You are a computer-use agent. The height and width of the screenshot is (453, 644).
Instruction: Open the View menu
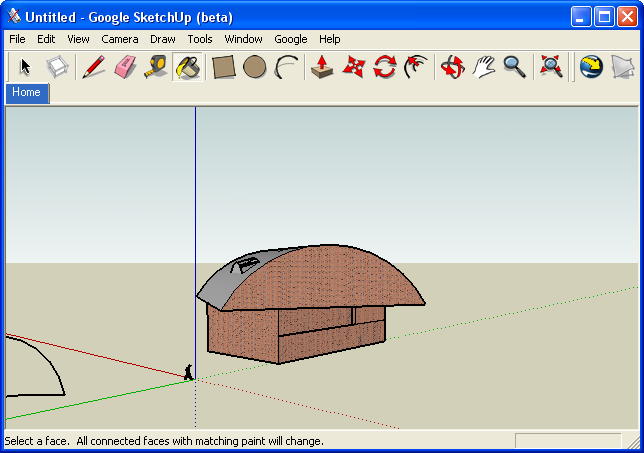coord(78,39)
